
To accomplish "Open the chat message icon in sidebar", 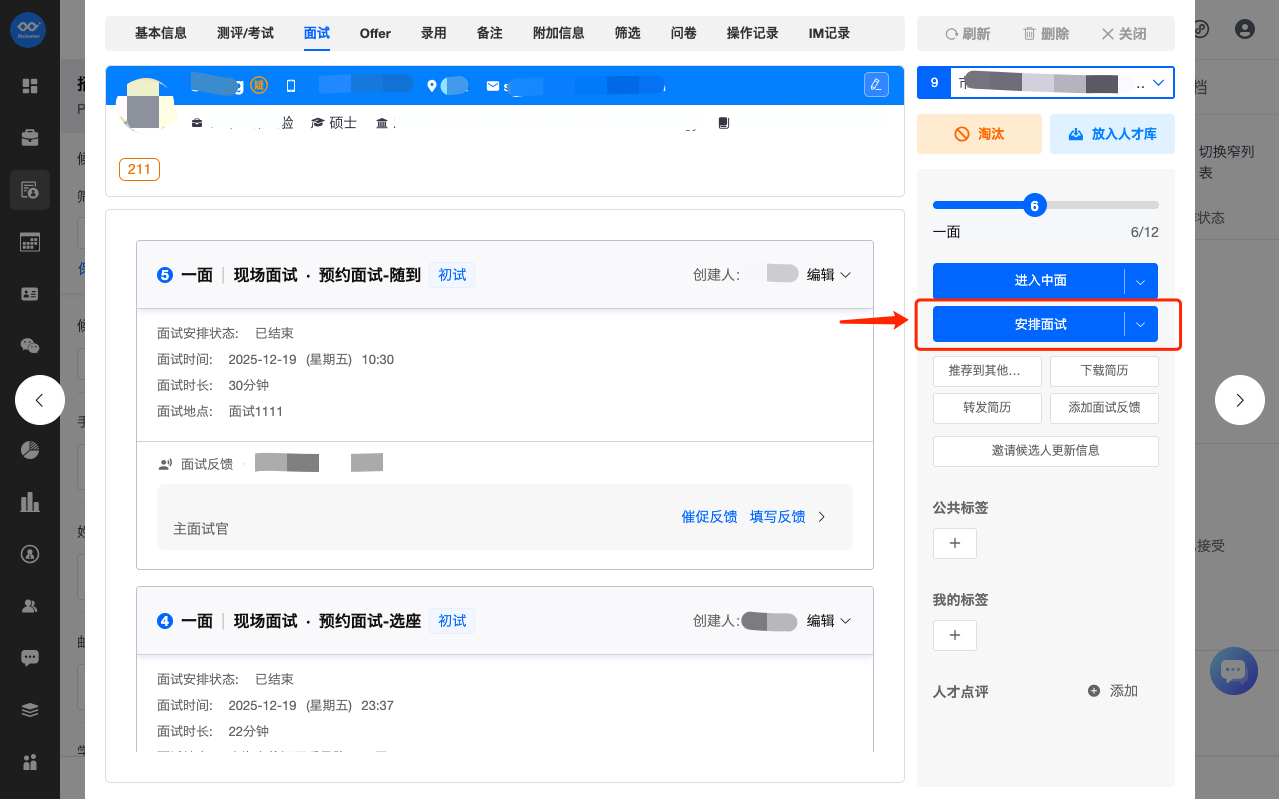I will [30, 657].
